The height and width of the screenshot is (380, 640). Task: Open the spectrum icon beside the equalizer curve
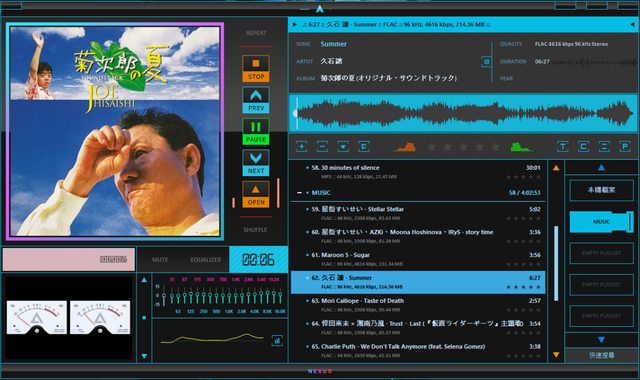[x=277, y=340]
